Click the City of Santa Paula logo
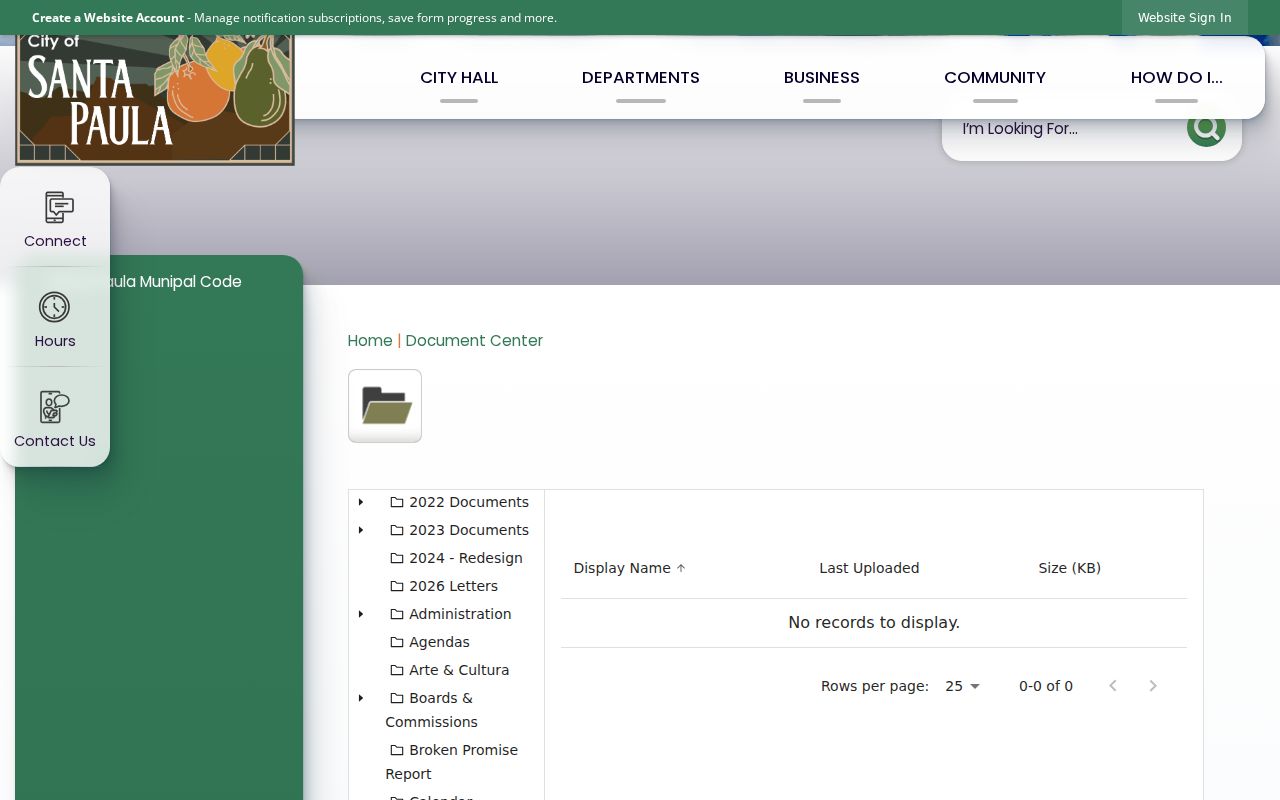 [x=155, y=98]
